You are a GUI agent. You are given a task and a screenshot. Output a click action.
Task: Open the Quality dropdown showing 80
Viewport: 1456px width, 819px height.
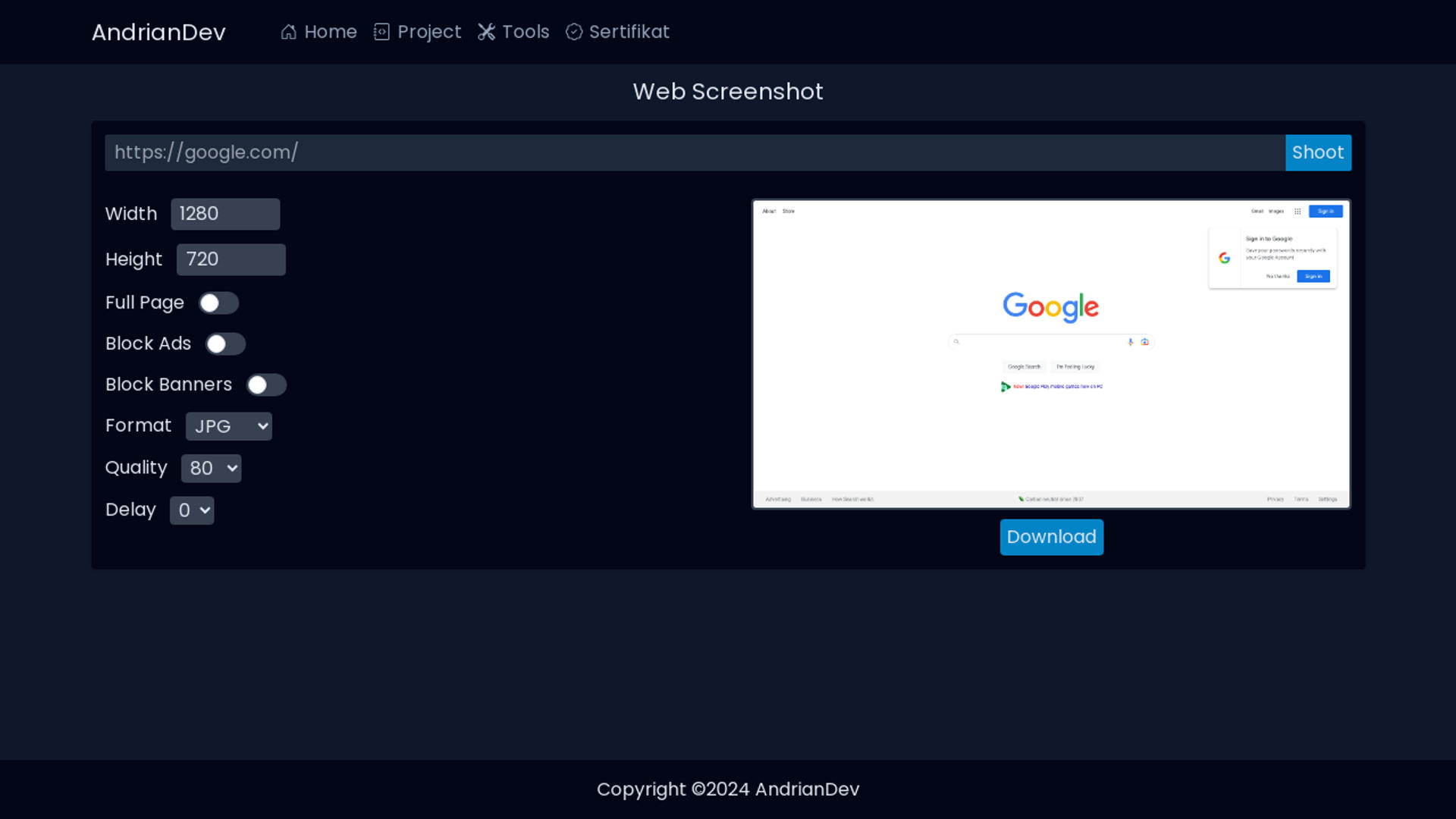pos(212,469)
